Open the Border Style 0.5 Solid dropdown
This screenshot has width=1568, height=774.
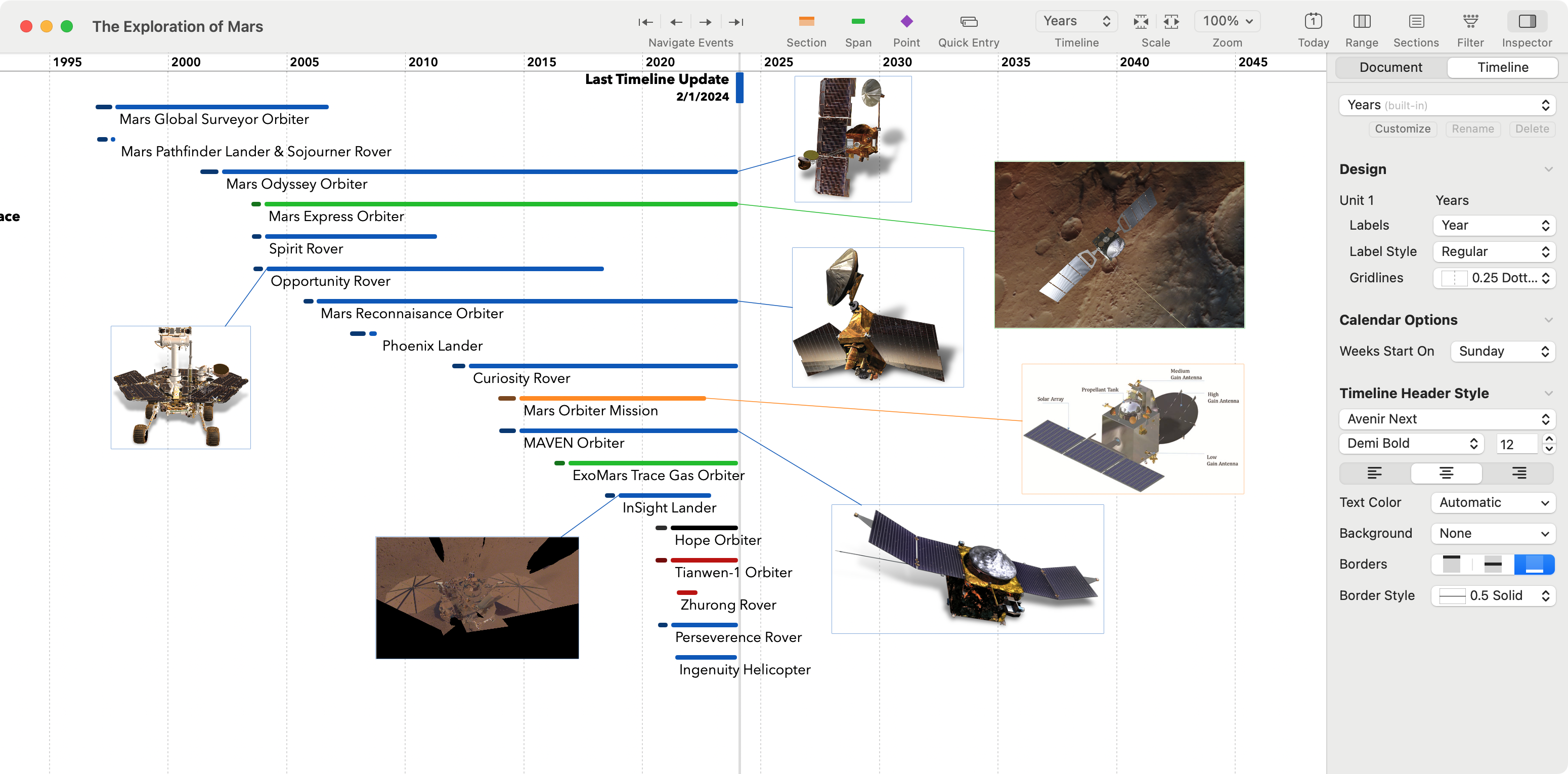(x=1493, y=595)
